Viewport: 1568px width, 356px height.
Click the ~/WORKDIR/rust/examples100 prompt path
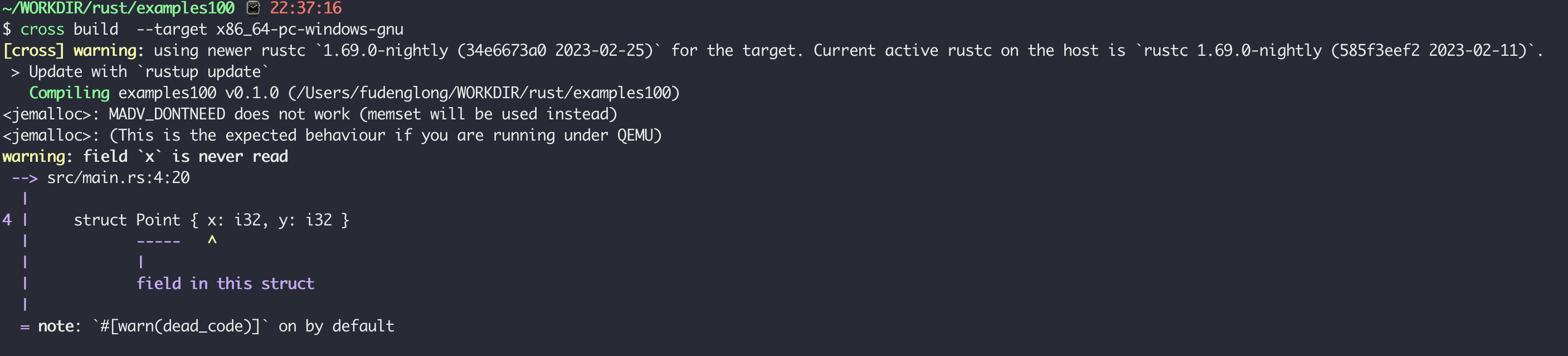click(118, 8)
